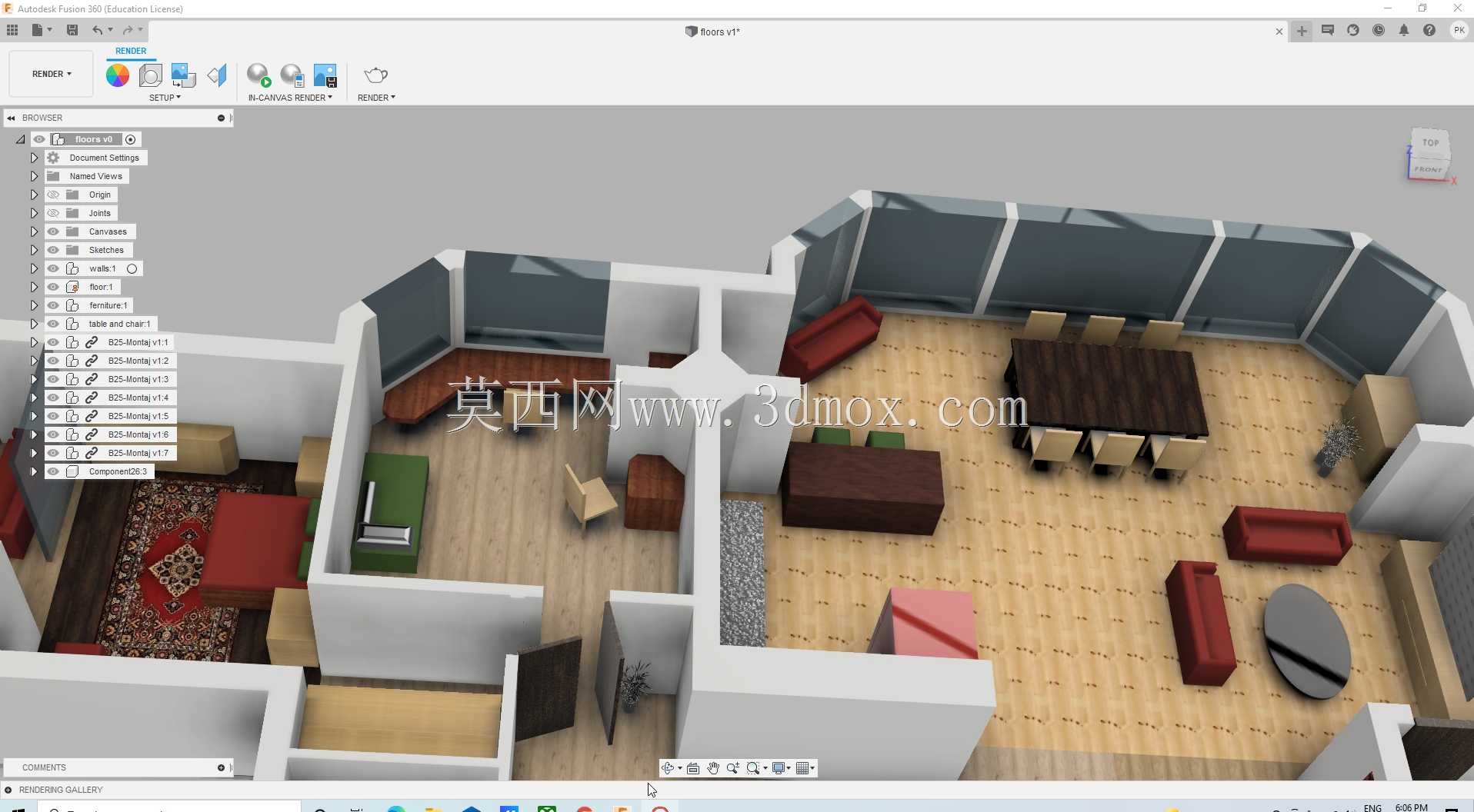Image resolution: width=1474 pixels, height=812 pixels.
Task: Select the Texture Map Controls tool
Action: [217, 75]
